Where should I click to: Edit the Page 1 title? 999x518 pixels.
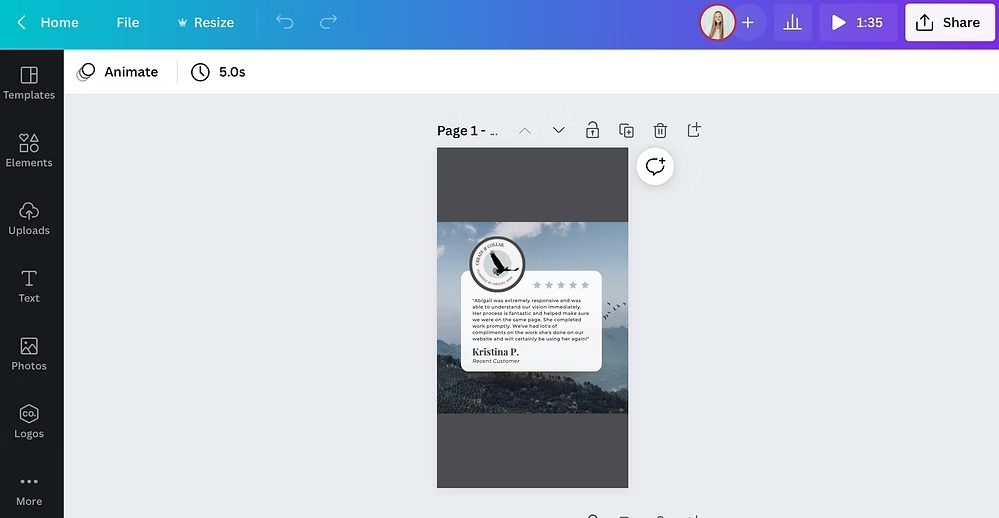[x=467, y=131]
